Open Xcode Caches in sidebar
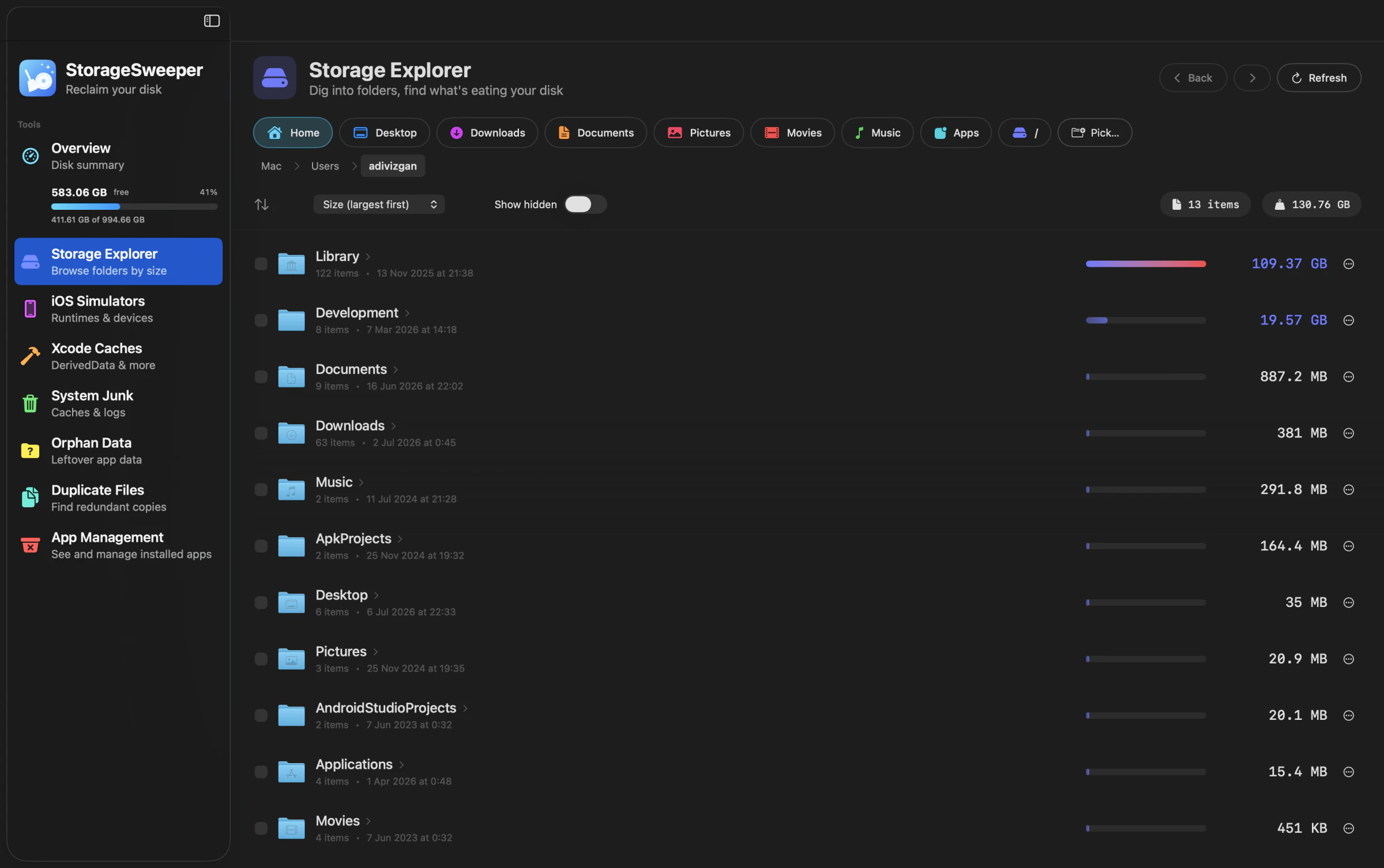Viewport: 1384px width, 868px height. tap(118, 356)
